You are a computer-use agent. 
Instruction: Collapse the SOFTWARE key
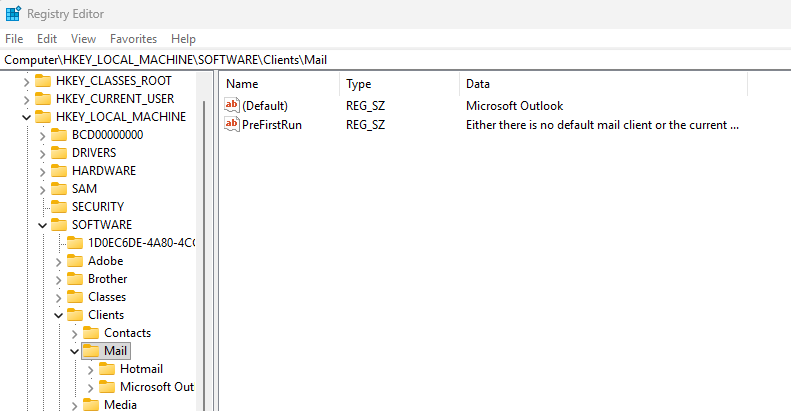42,225
